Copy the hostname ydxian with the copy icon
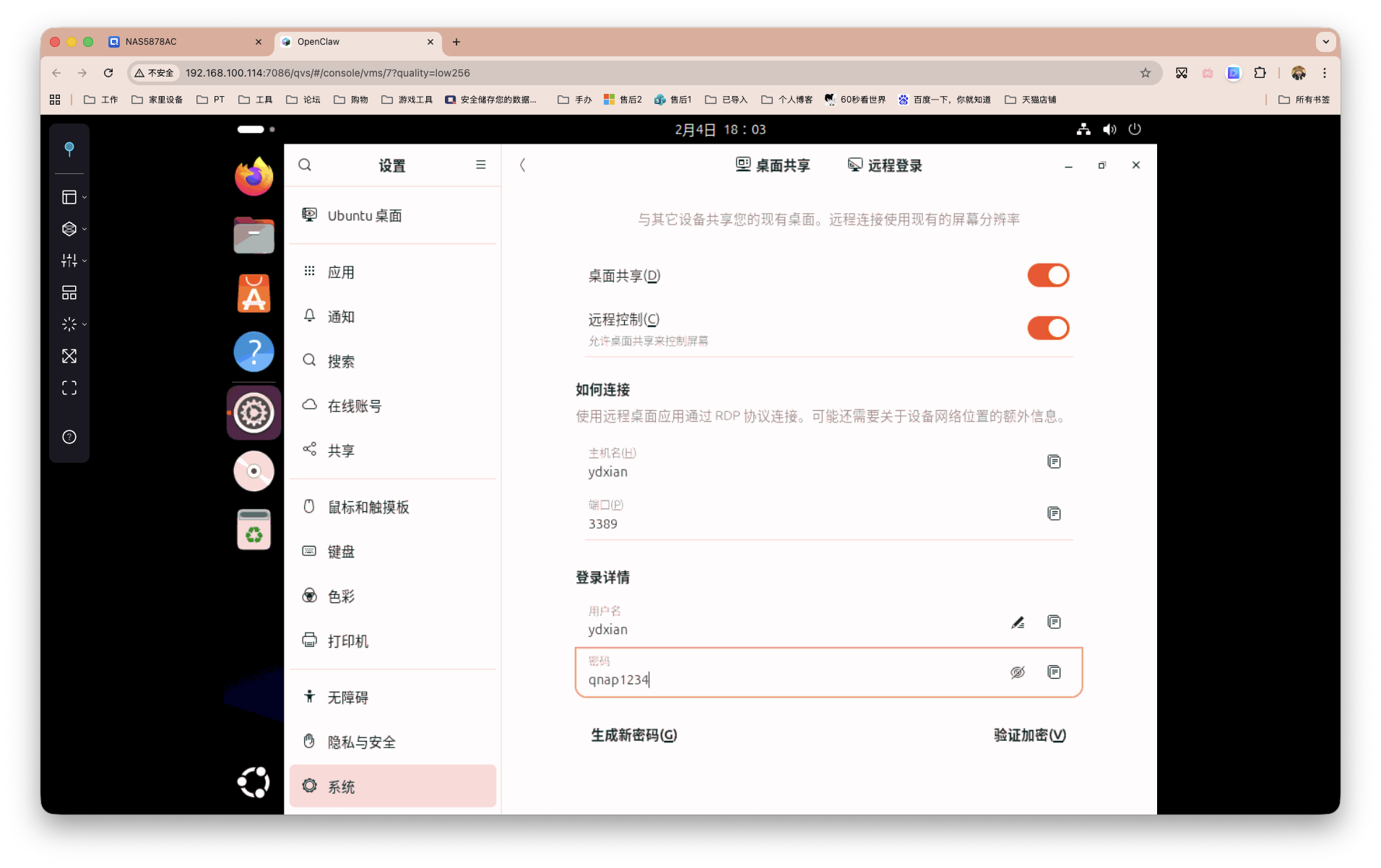Image resolution: width=1381 pixels, height=868 pixels. (x=1054, y=461)
